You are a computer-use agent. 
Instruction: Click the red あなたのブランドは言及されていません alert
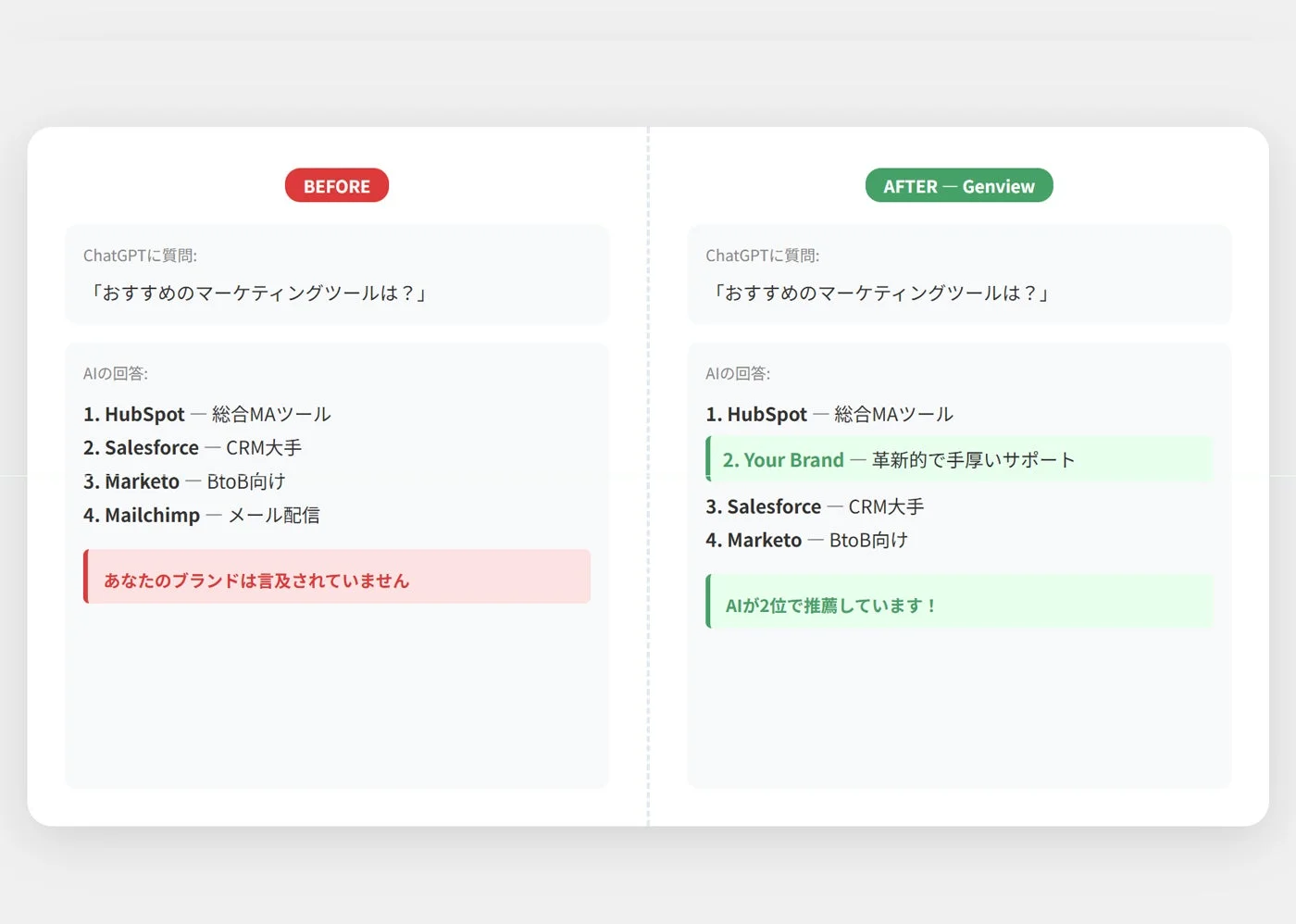337,577
